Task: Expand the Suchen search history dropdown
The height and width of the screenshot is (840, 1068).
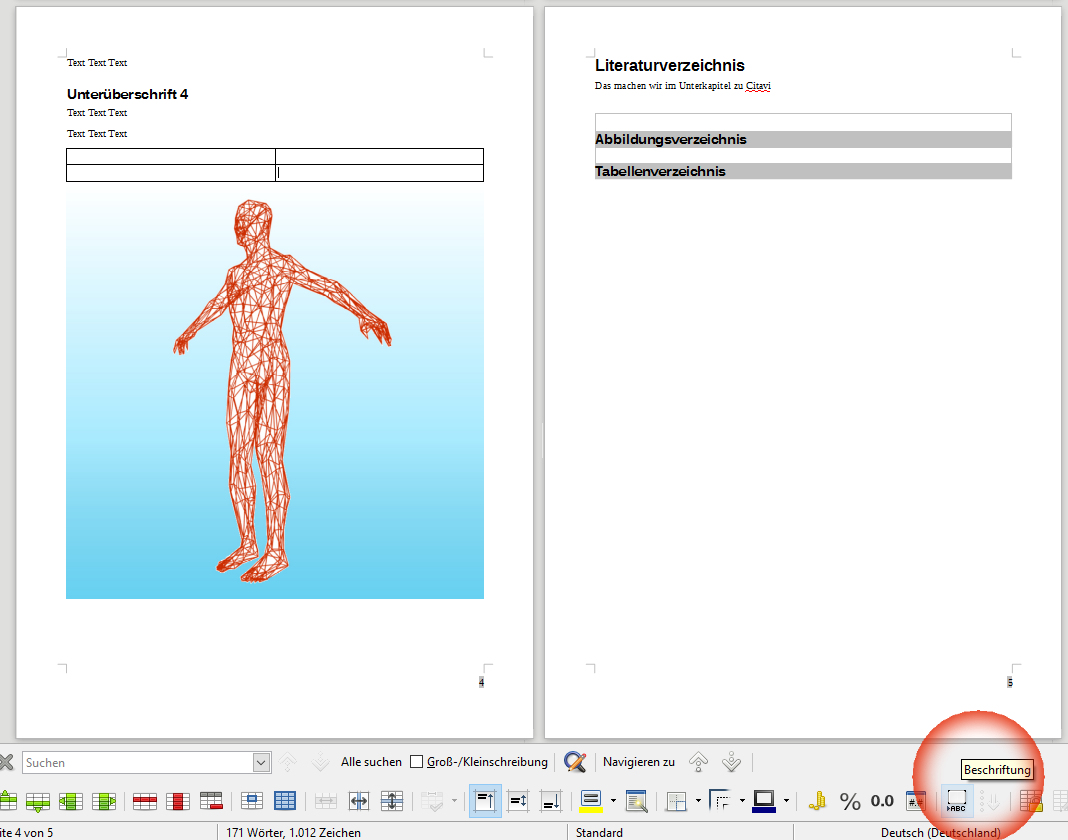Action: coord(262,763)
